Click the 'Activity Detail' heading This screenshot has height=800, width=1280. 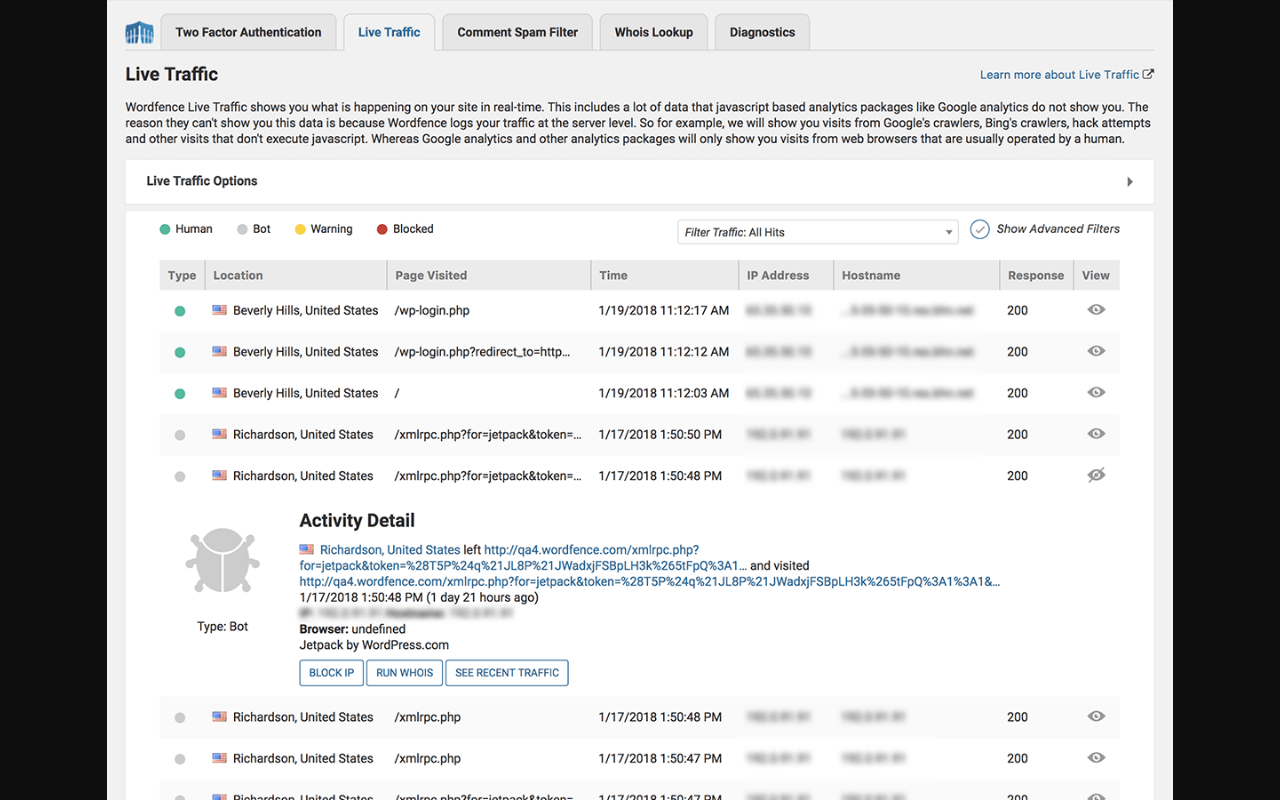tap(357, 520)
